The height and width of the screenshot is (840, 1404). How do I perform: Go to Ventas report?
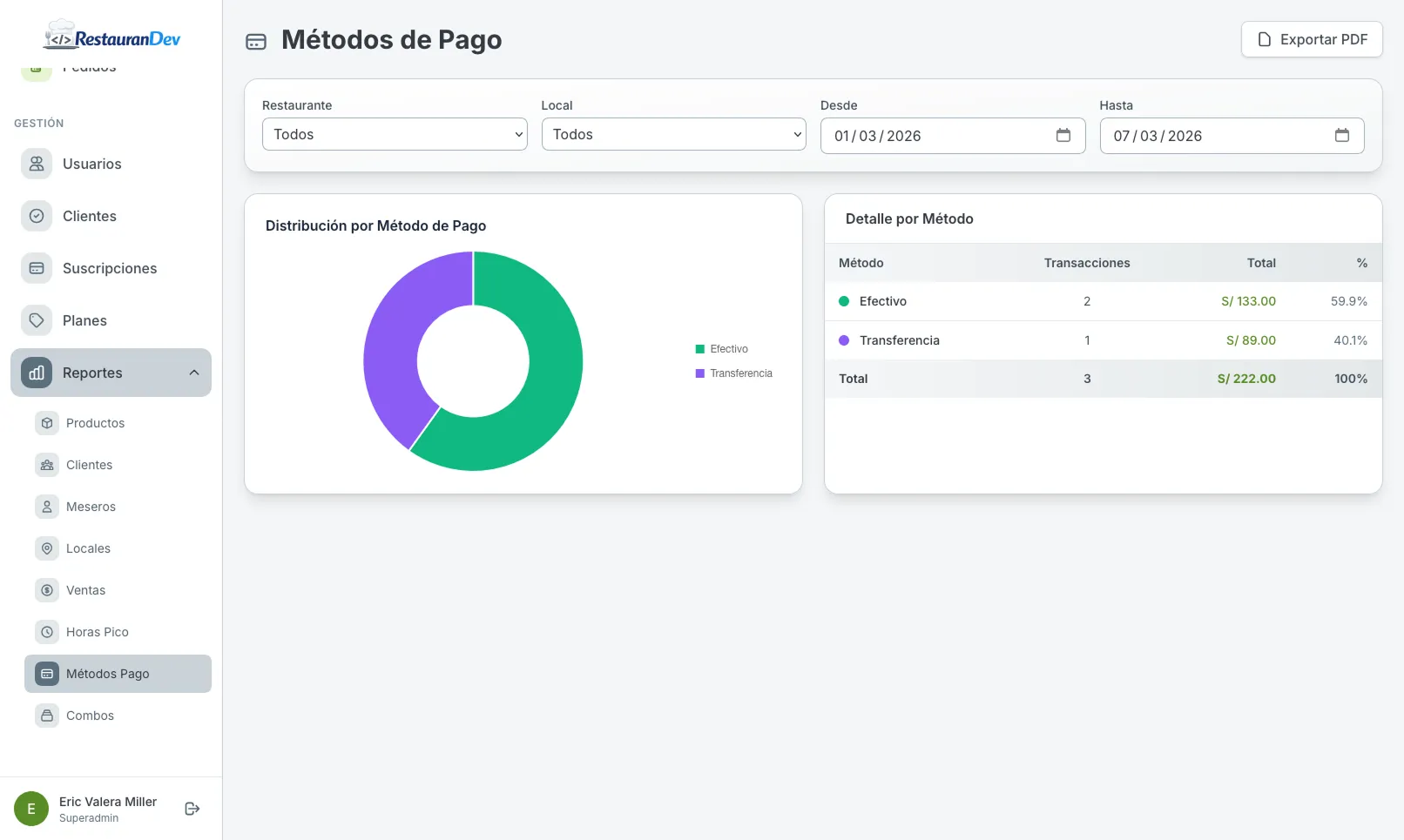pyautogui.click(x=85, y=590)
